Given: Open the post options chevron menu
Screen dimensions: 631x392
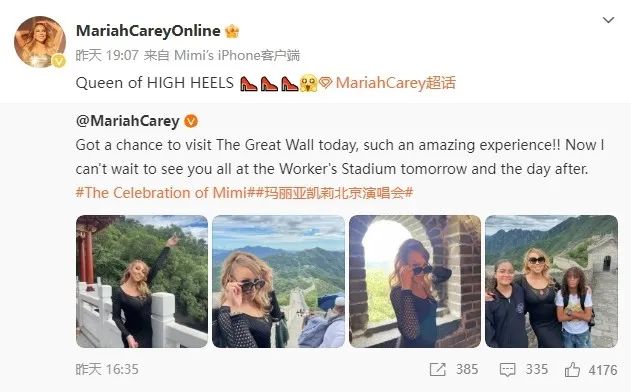Looking at the screenshot, I should pos(608,20).
